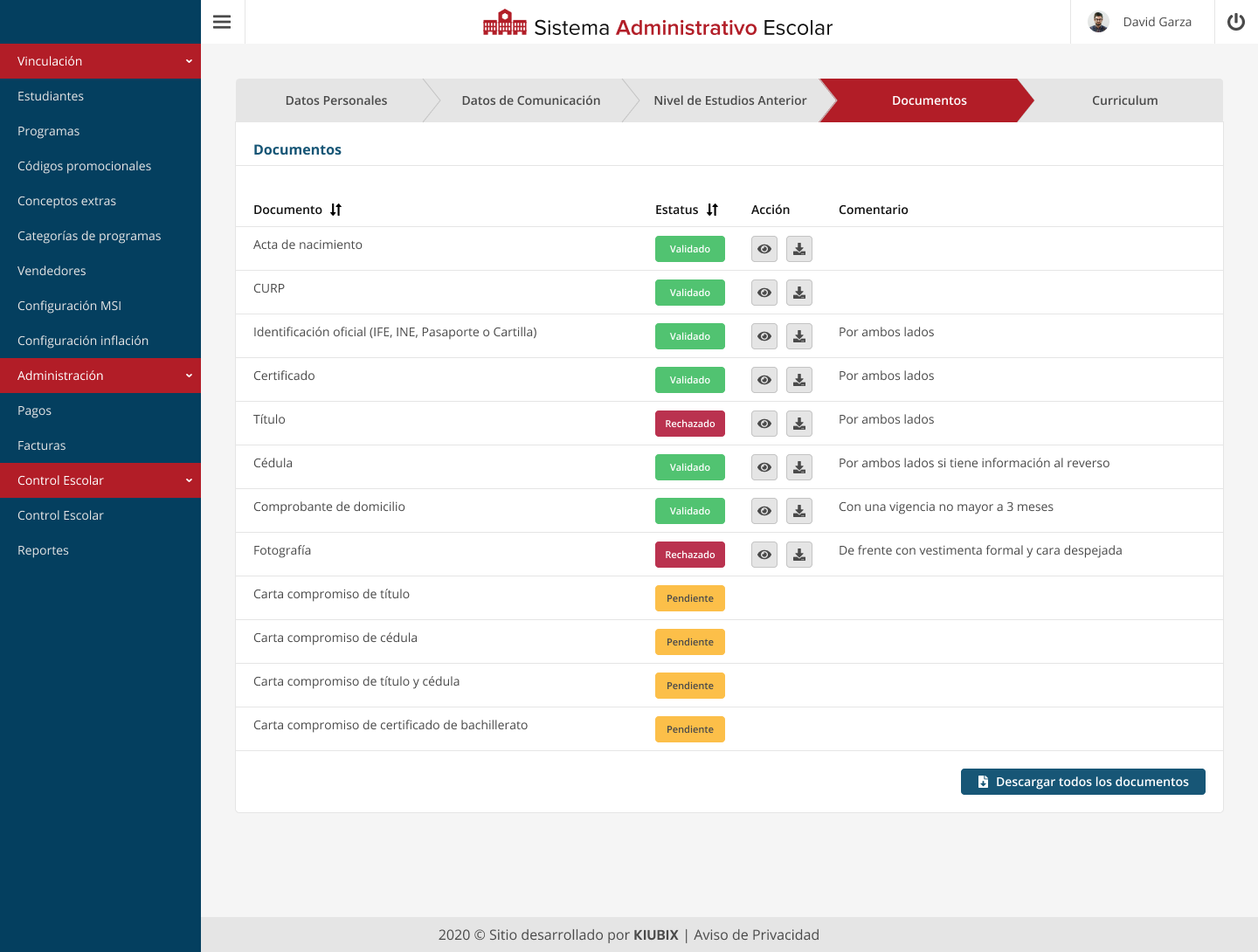Go to Datos de Comunicación tab
1258x952 pixels.
click(x=530, y=100)
